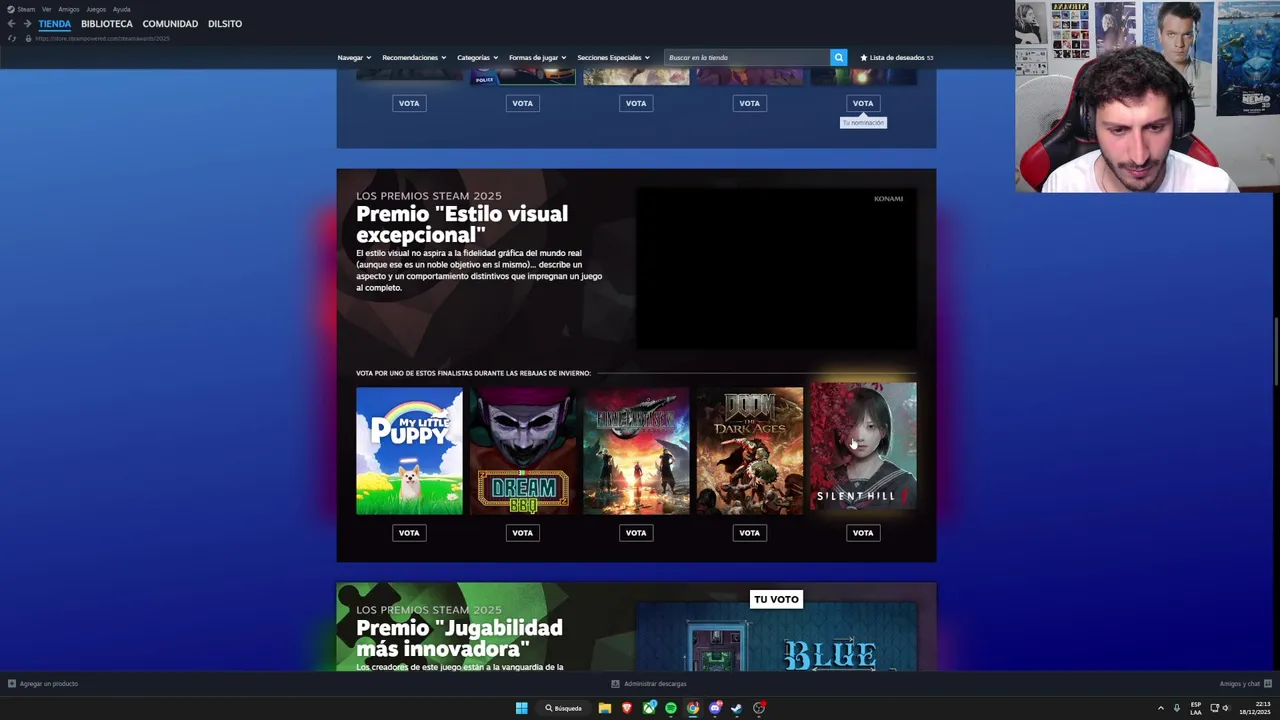Open the Silent Hill f cover thumbnail

coord(863,446)
